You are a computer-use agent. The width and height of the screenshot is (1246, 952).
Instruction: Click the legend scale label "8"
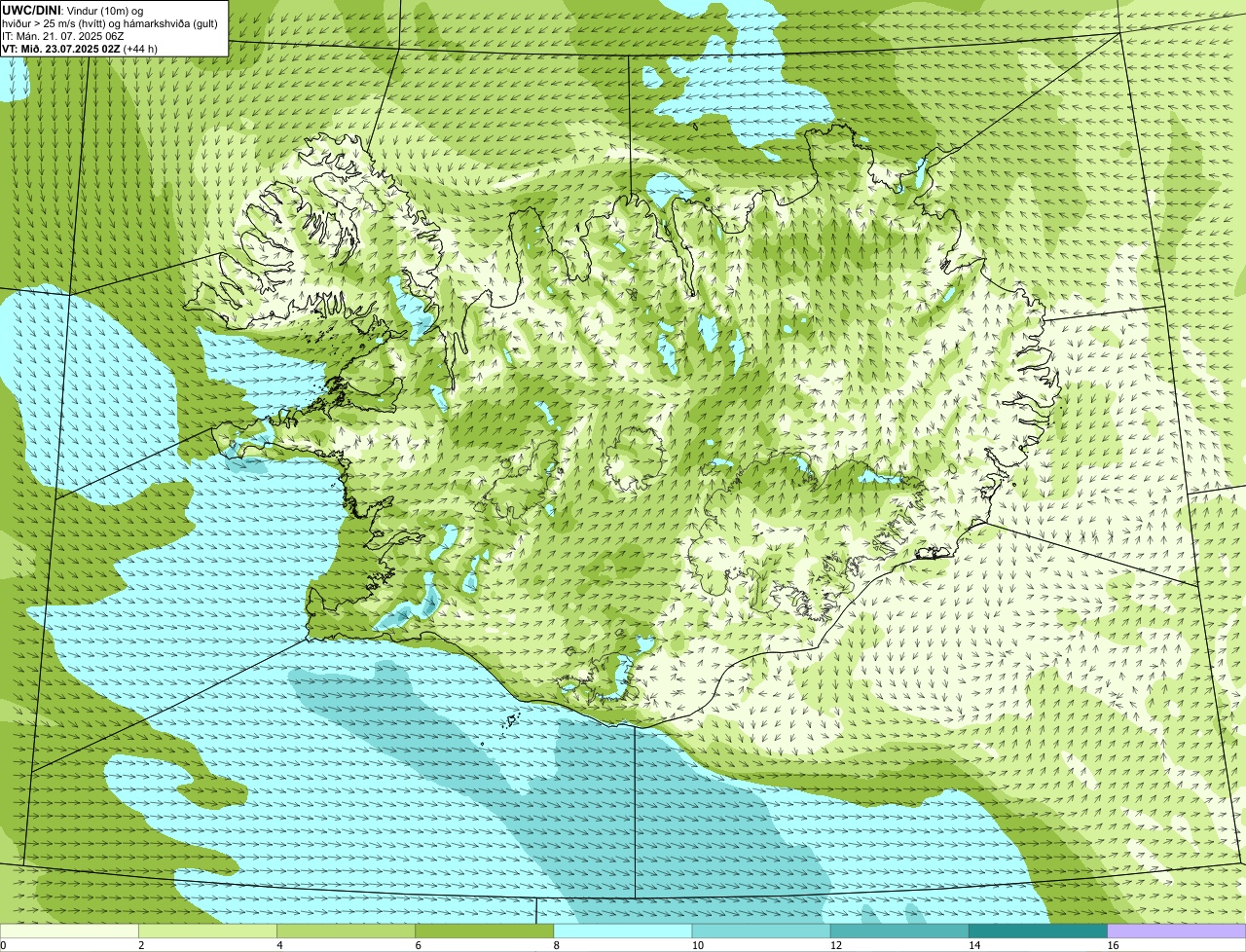(x=557, y=945)
